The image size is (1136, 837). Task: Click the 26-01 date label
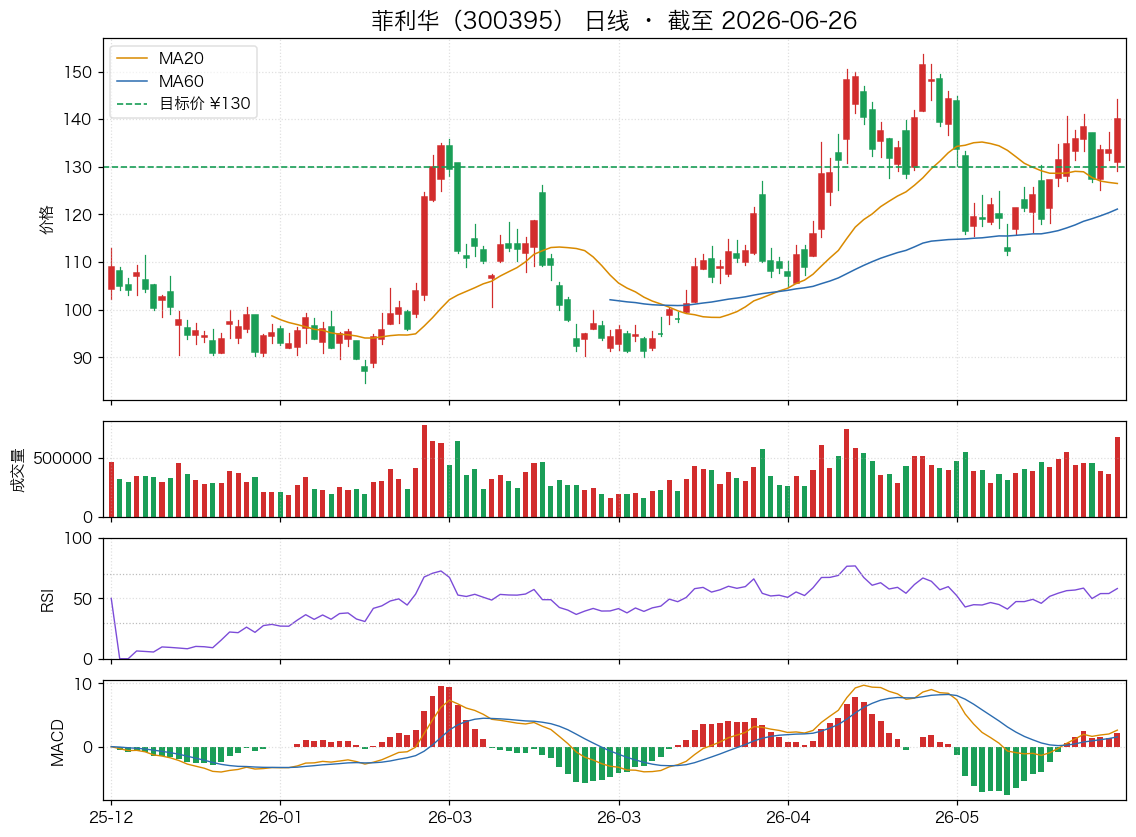pos(280,817)
